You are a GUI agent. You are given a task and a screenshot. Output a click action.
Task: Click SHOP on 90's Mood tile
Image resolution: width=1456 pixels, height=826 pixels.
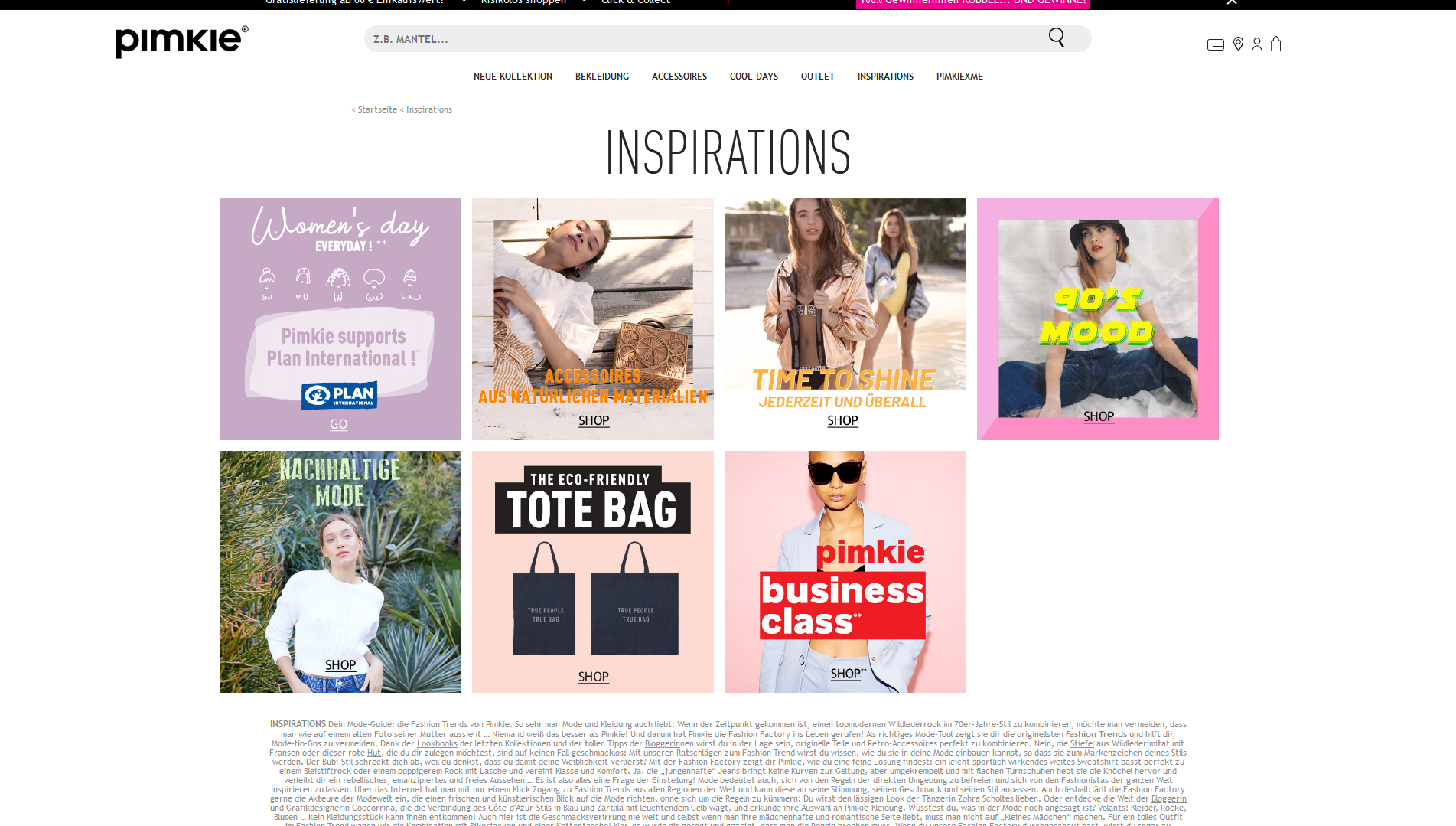(x=1099, y=416)
